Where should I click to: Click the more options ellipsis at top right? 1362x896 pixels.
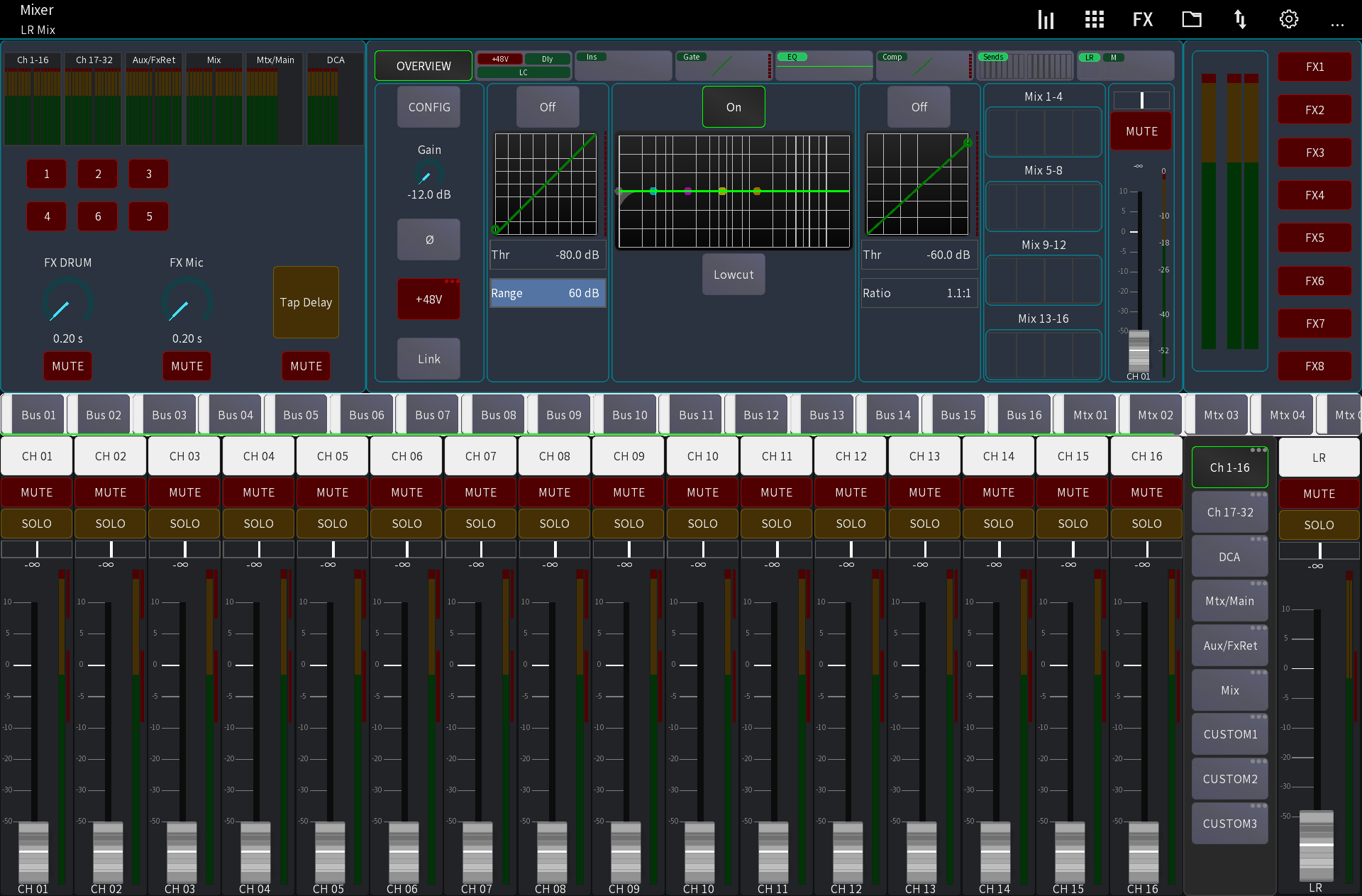[1338, 23]
